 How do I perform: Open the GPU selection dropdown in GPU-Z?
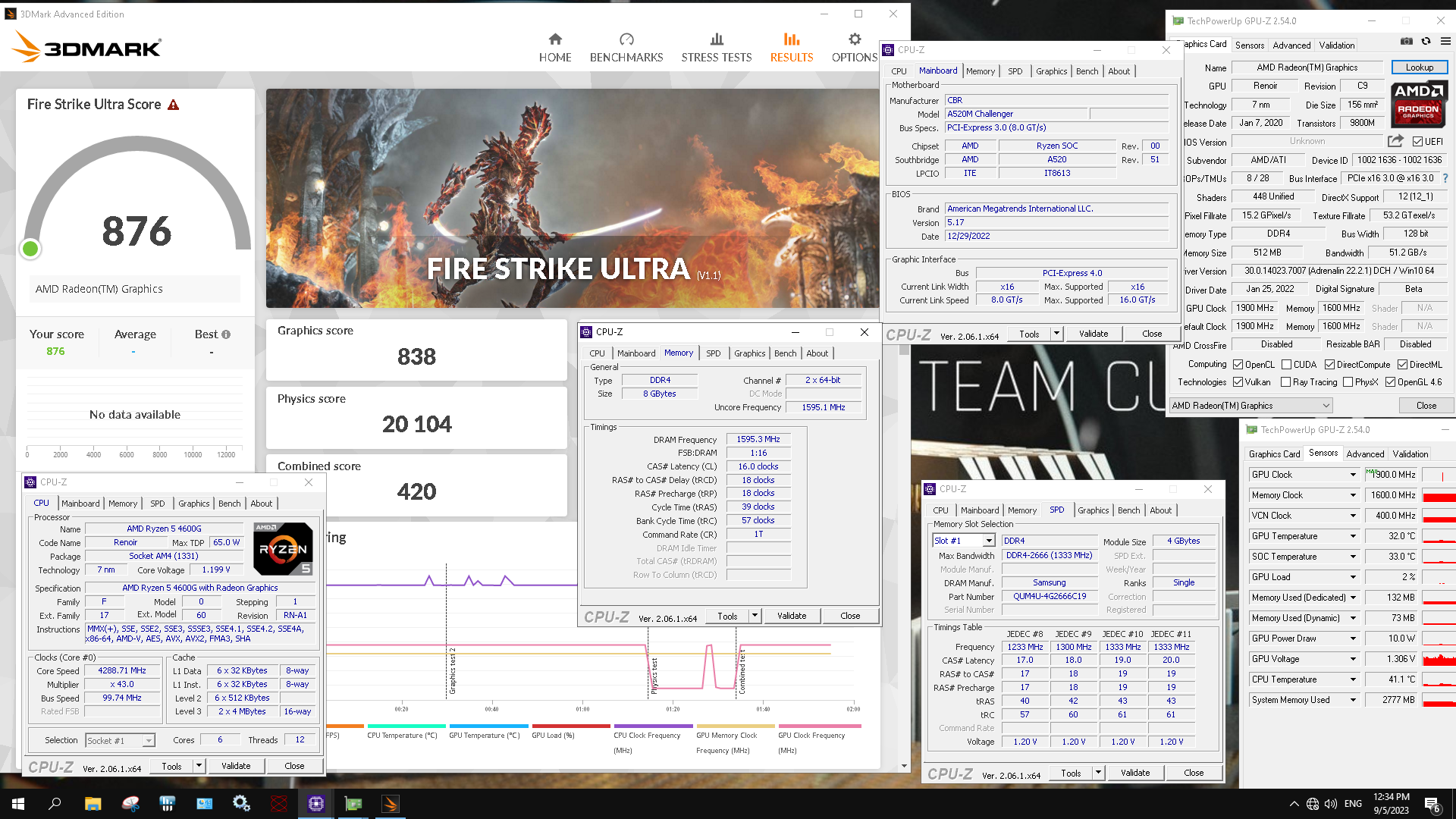pyautogui.click(x=1250, y=406)
